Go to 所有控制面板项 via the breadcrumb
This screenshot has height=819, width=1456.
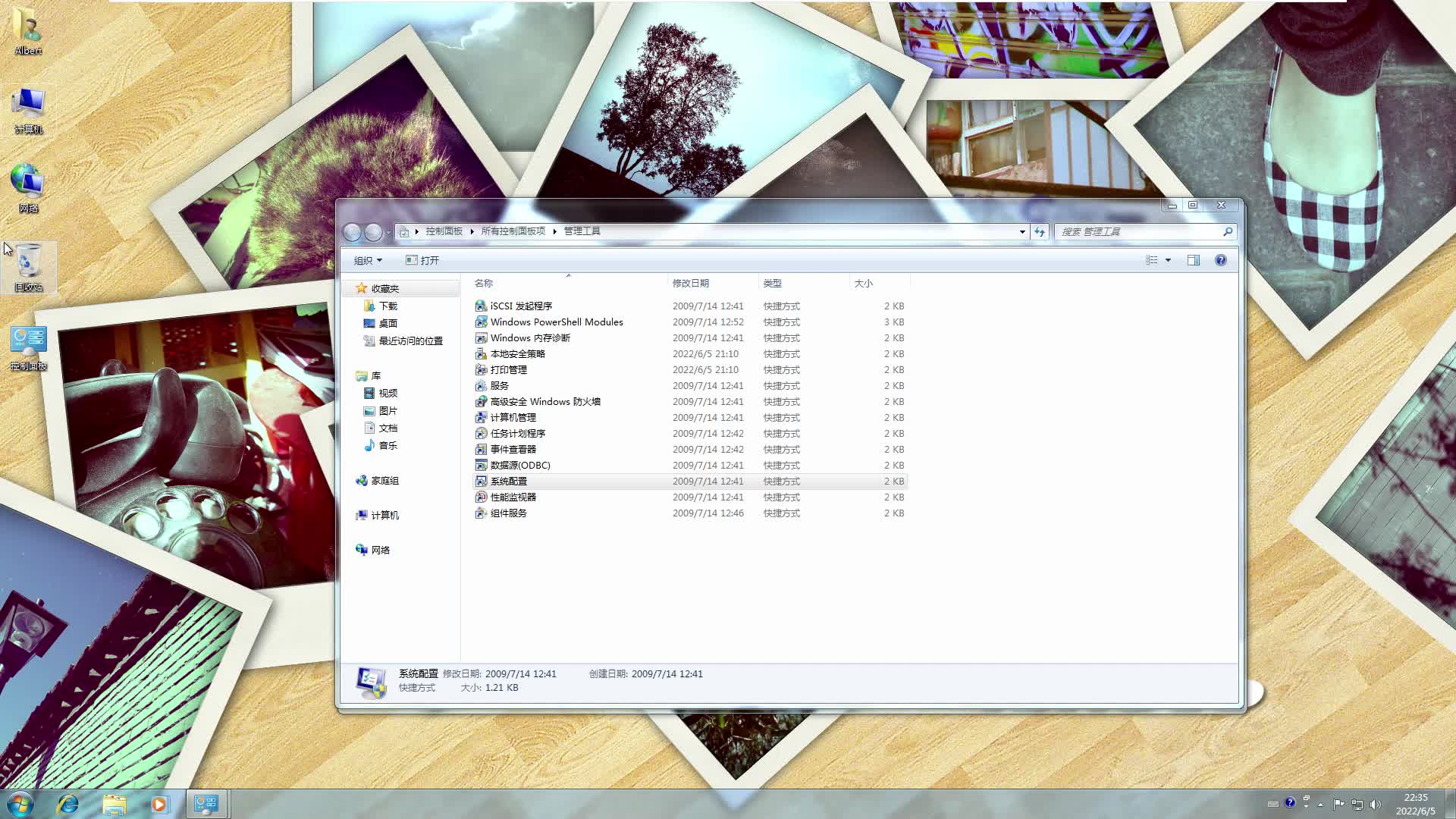click(x=513, y=231)
